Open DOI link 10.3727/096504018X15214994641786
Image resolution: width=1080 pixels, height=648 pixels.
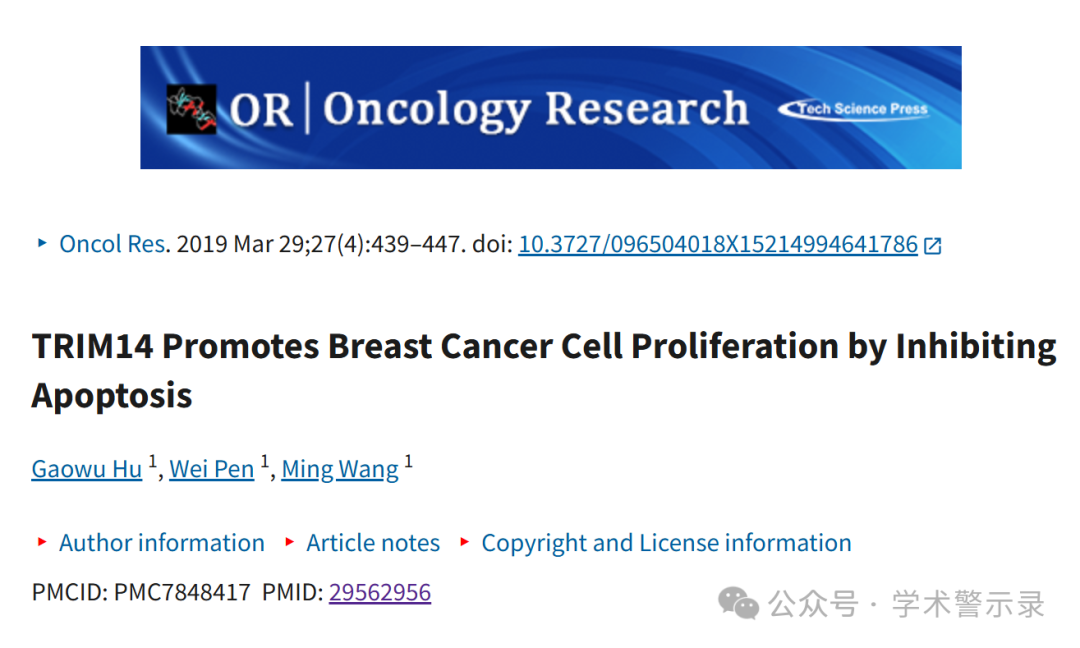[x=718, y=244]
